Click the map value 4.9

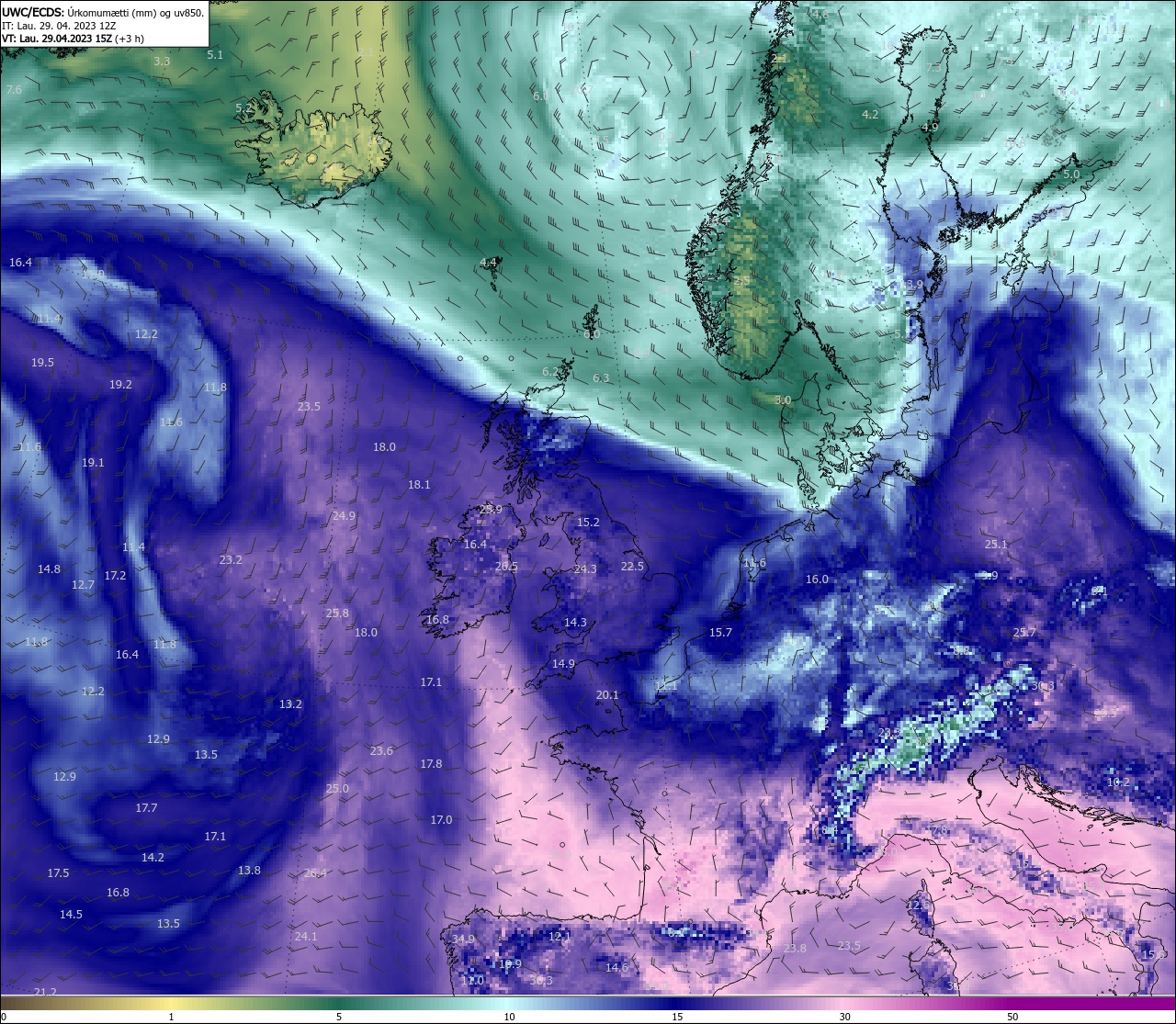coord(930,128)
